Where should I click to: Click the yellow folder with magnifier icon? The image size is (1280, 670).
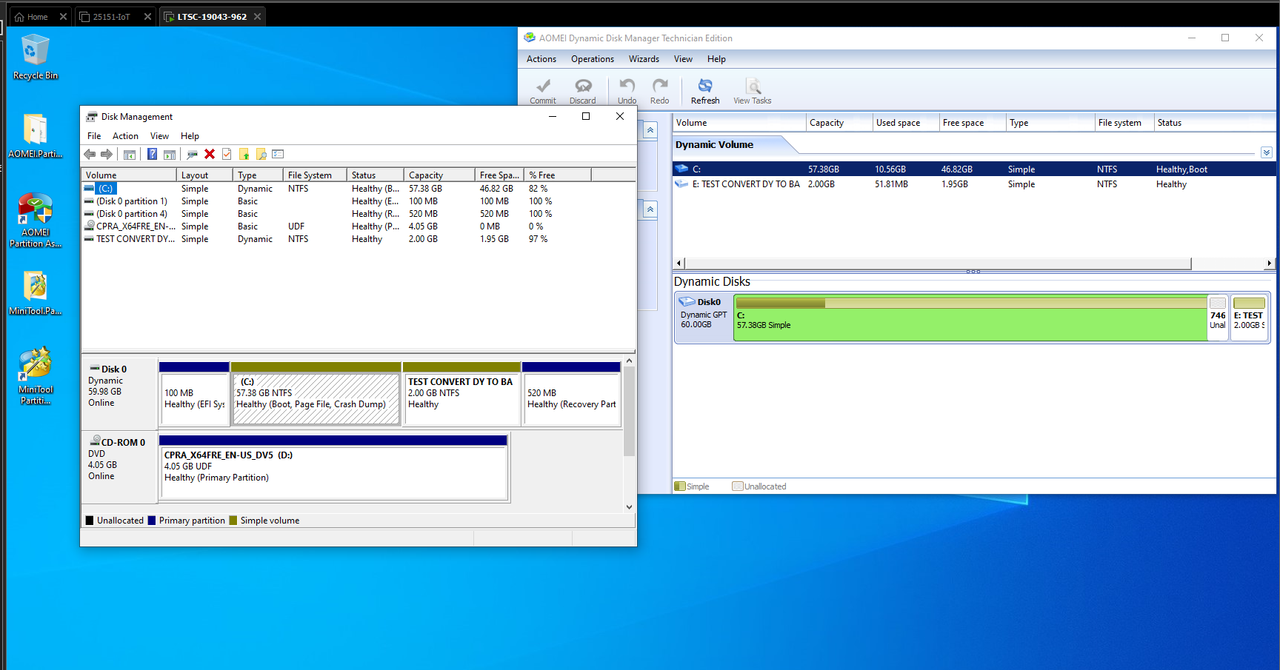[x=261, y=154]
